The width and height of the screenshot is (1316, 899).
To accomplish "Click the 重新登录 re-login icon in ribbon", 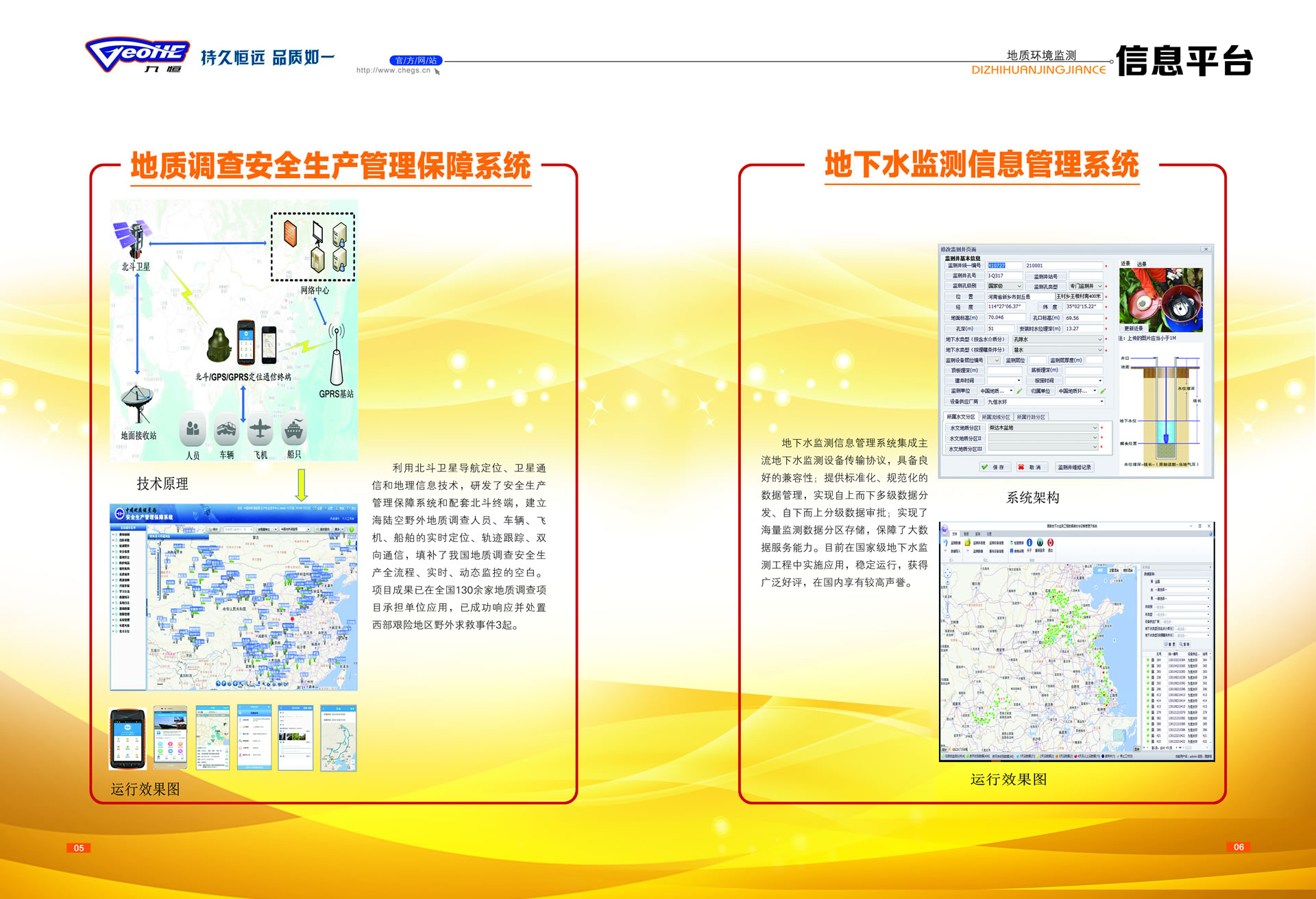I will (x=1040, y=543).
